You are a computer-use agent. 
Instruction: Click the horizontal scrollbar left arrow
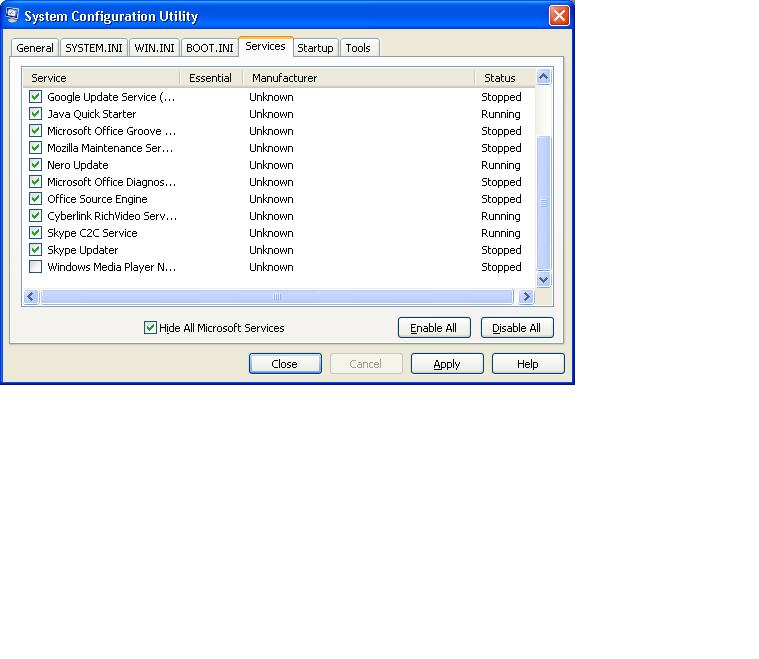pyautogui.click(x=31, y=296)
